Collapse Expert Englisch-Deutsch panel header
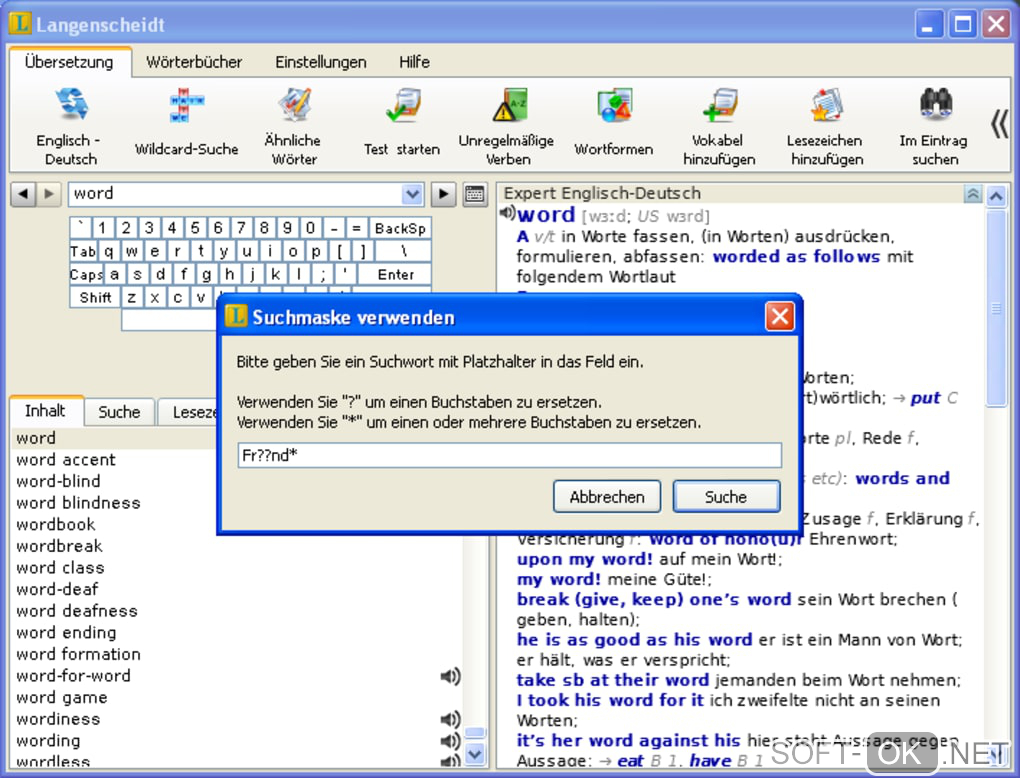 coord(973,194)
